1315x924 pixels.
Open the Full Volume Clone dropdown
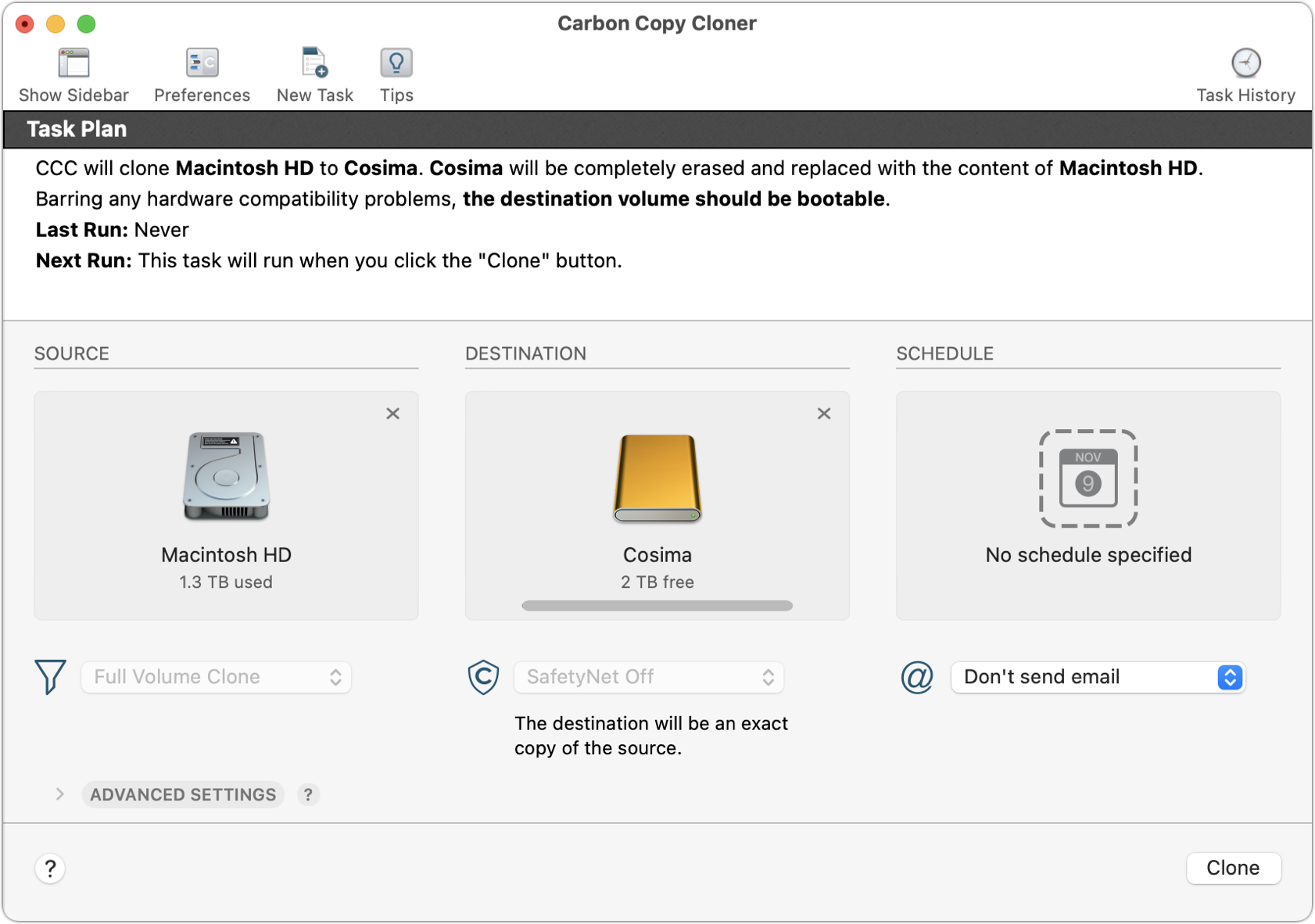217,677
